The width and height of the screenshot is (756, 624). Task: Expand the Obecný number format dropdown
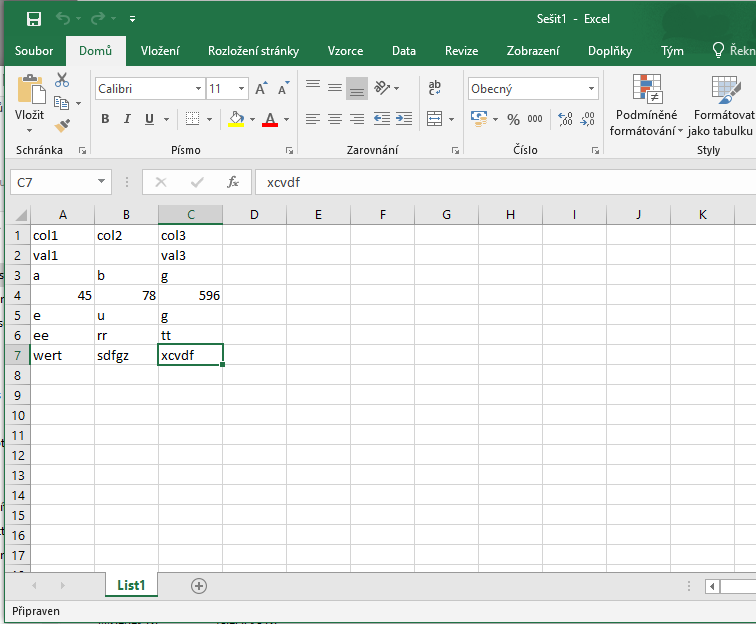click(592, 89)
